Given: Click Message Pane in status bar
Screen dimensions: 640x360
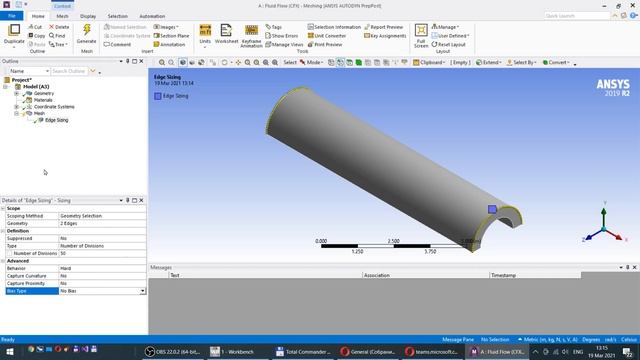Looking at the screenshot, I should pyautogui.click(x=458, y=340).
